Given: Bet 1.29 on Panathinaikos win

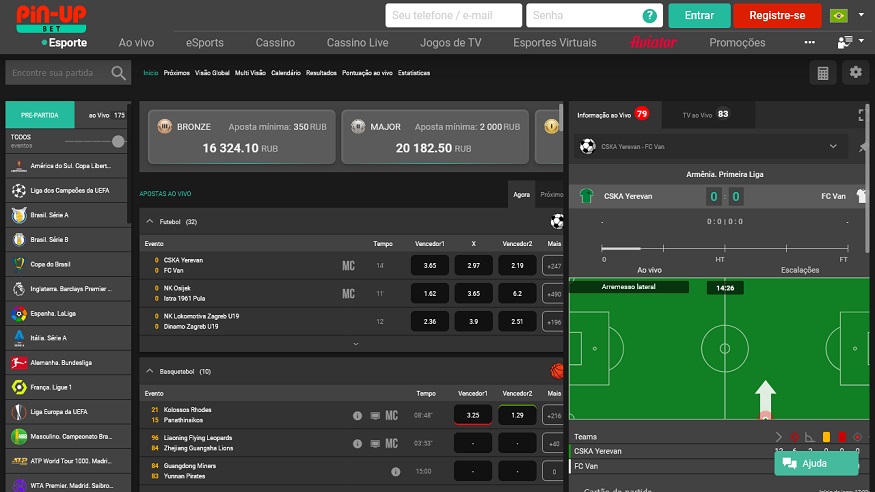Looking at the screenshot, I should pyautogui.click(x=517, y=415).
